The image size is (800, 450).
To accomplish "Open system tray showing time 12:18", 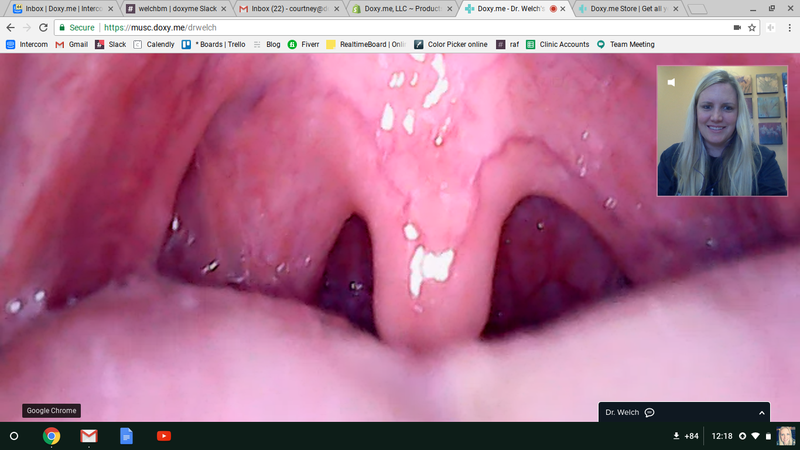I will pyautogui.click(x=723, y=436).
